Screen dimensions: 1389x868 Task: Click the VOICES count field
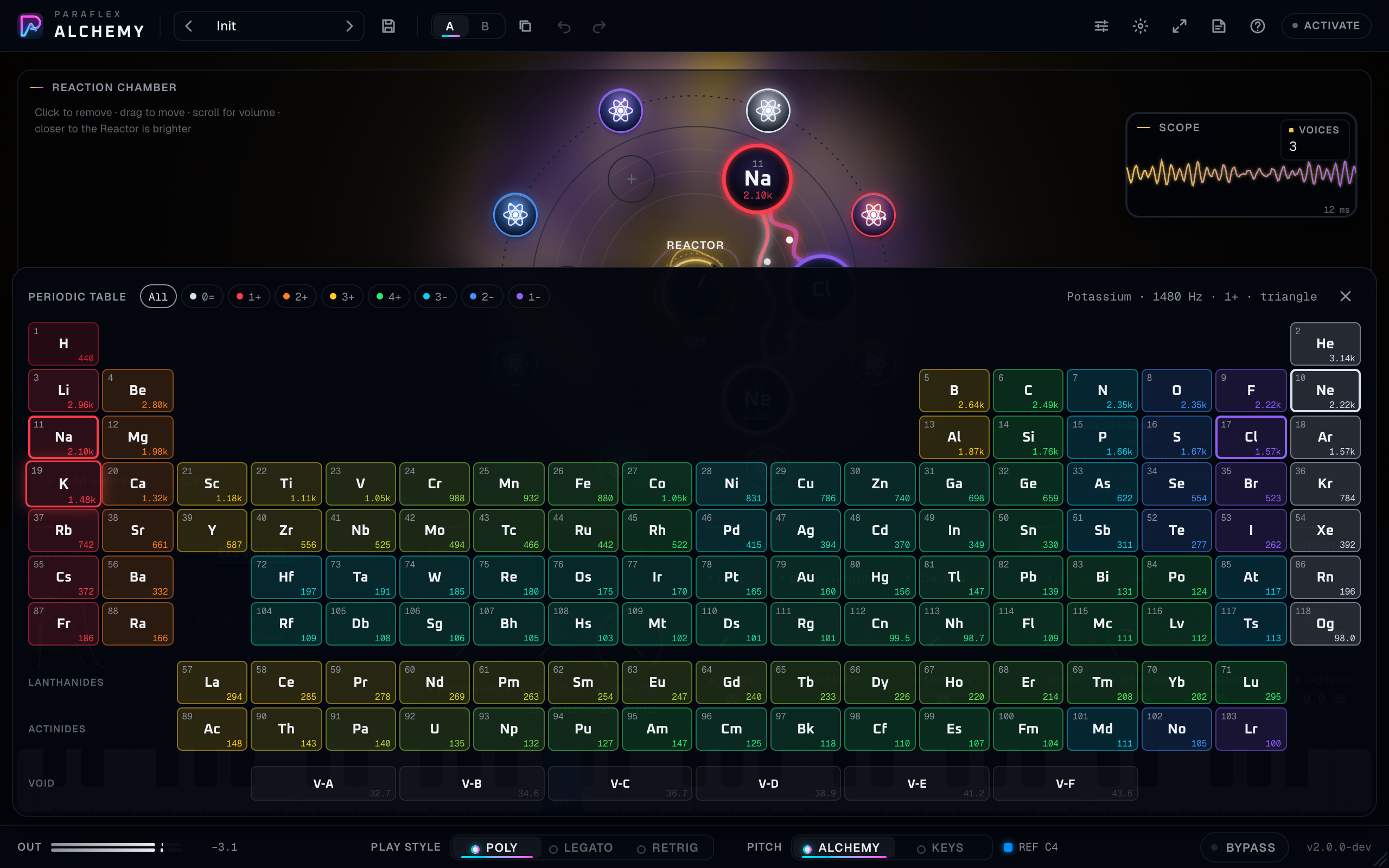click(x=1314, y=140)
